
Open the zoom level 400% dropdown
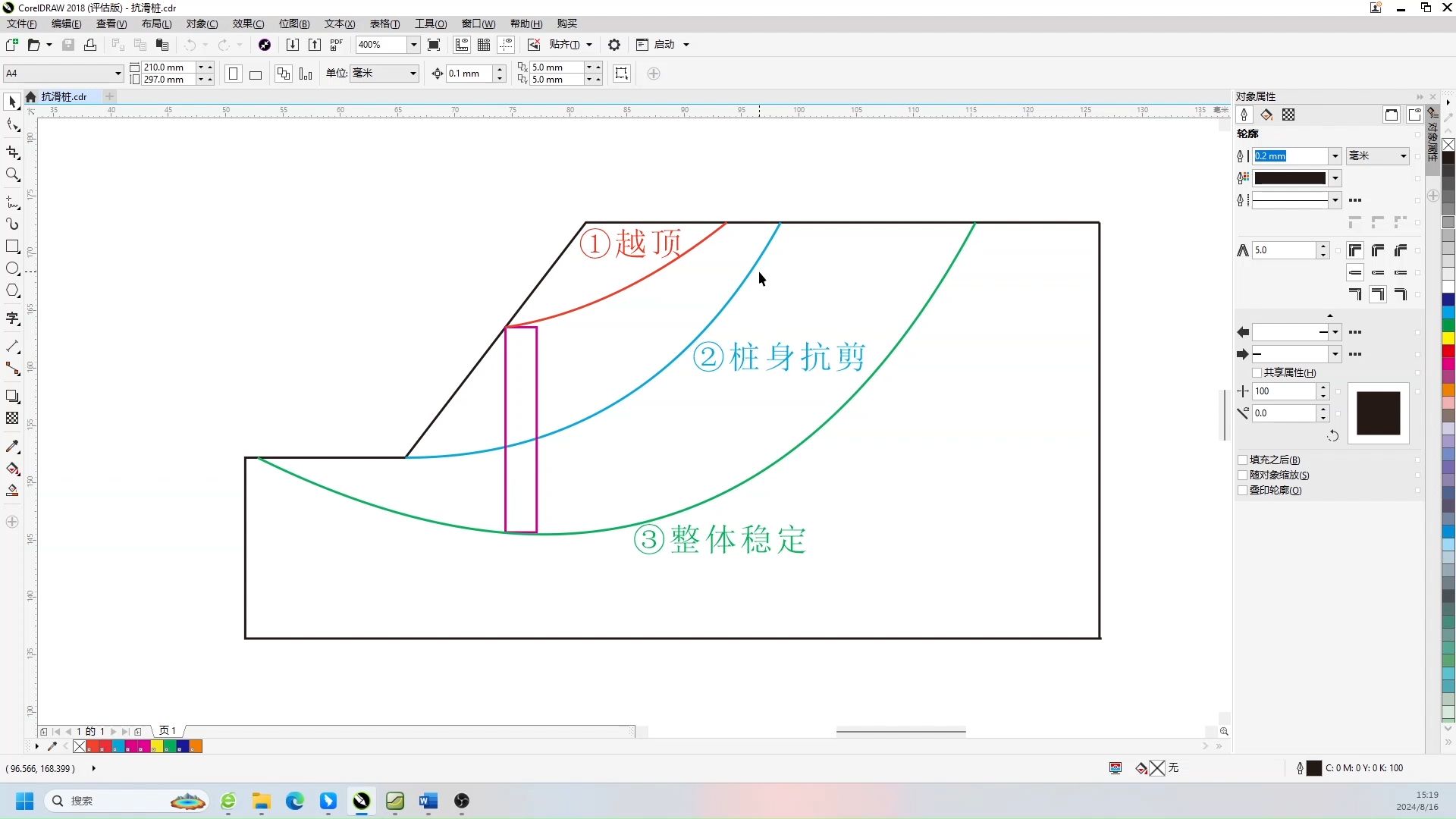click(x=414, y=45)
